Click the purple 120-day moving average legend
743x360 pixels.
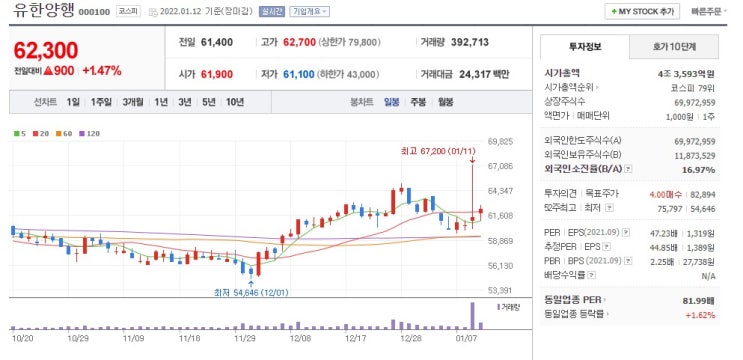click(x=89, y=134)
